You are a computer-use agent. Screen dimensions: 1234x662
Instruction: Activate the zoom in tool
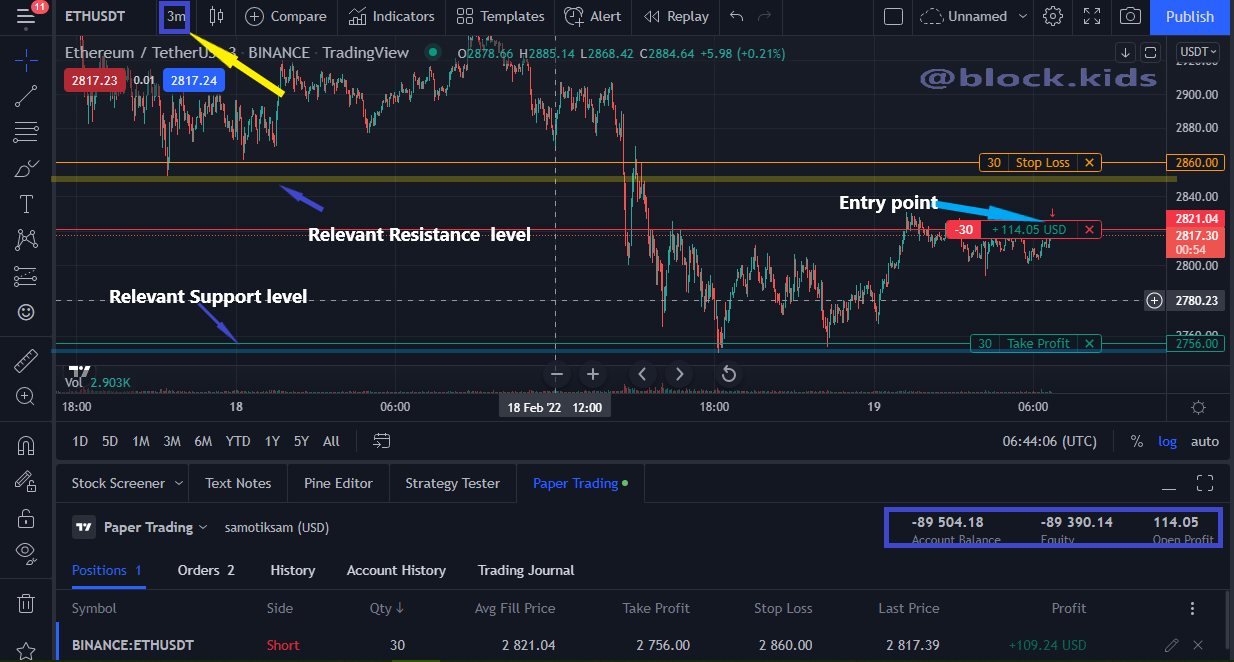(x=26, y=396)
